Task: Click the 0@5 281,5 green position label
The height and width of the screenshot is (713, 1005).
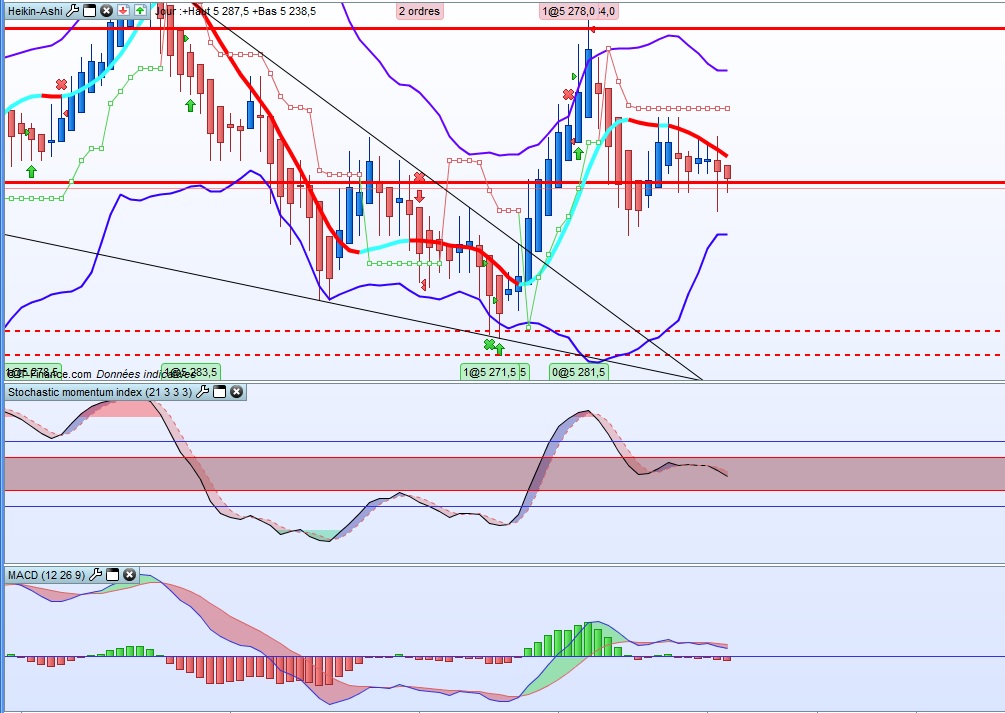Action: click(x=579, y=372)
